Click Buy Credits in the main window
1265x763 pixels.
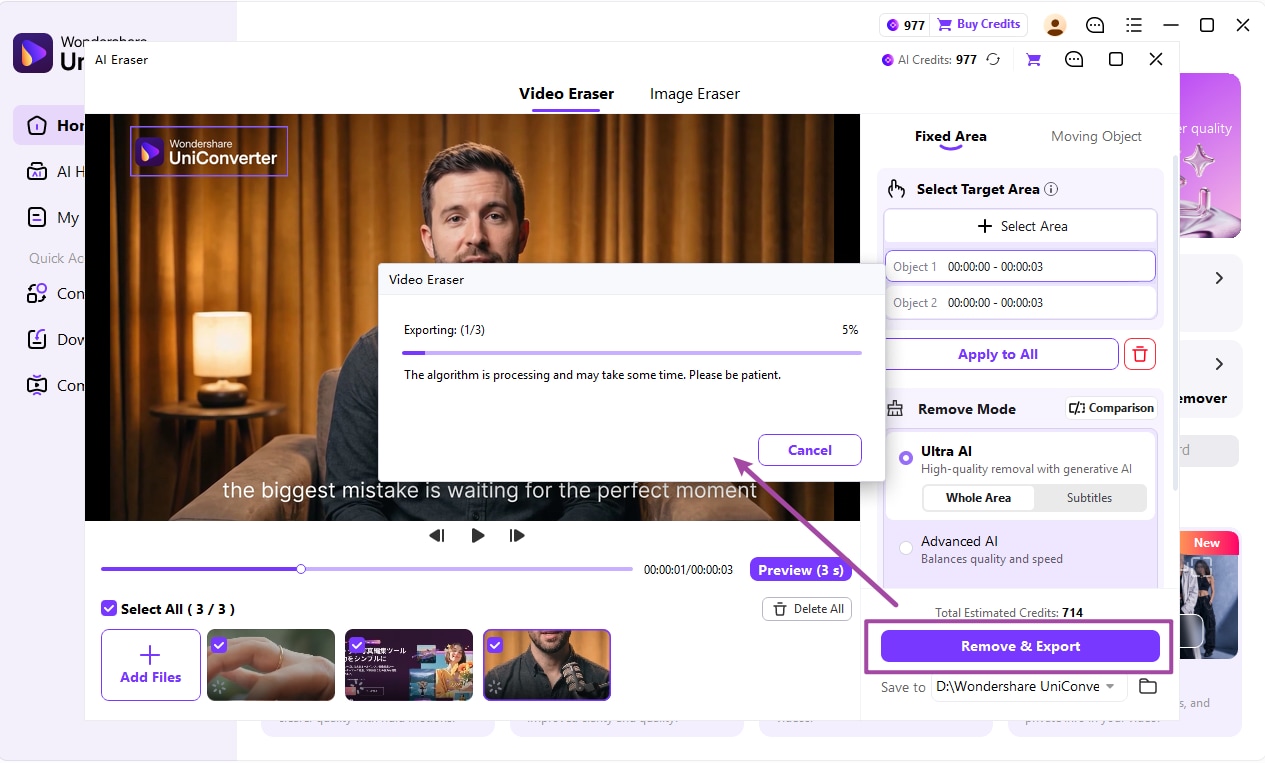coord(979,24)
